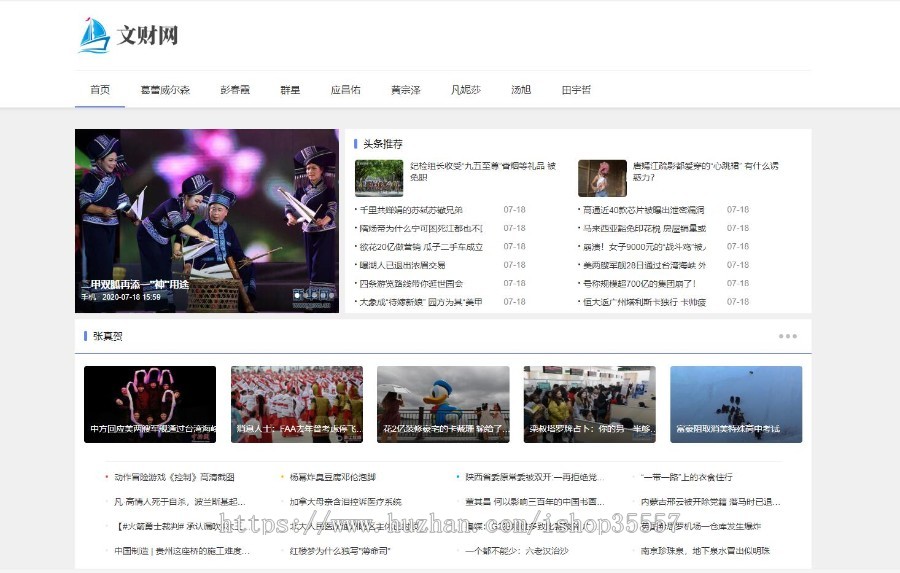Open the 黄宗泽 navigation tab

pyautogui.click(x=406, y=90)
